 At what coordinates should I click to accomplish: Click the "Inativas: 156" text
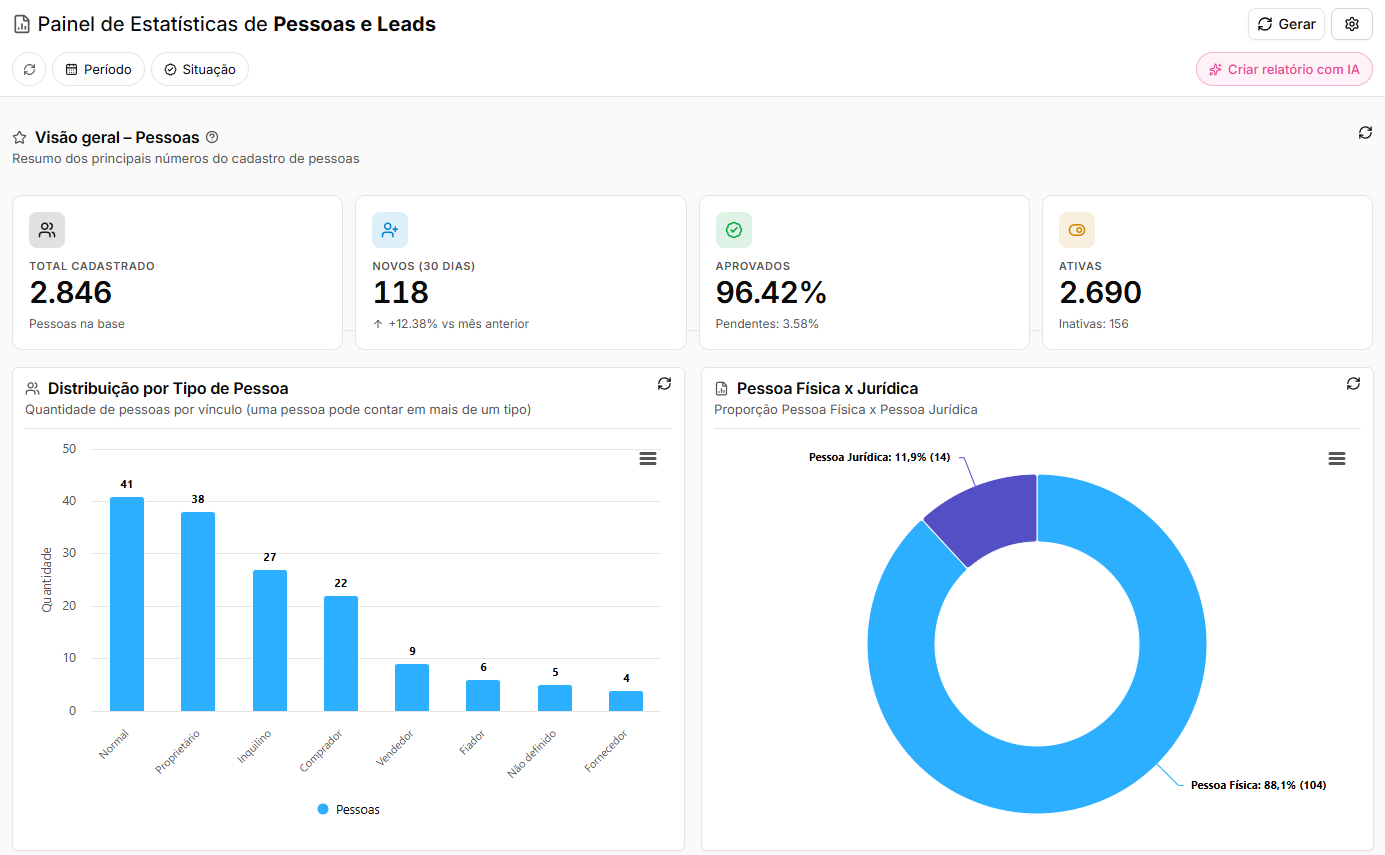coord(1094,324)
